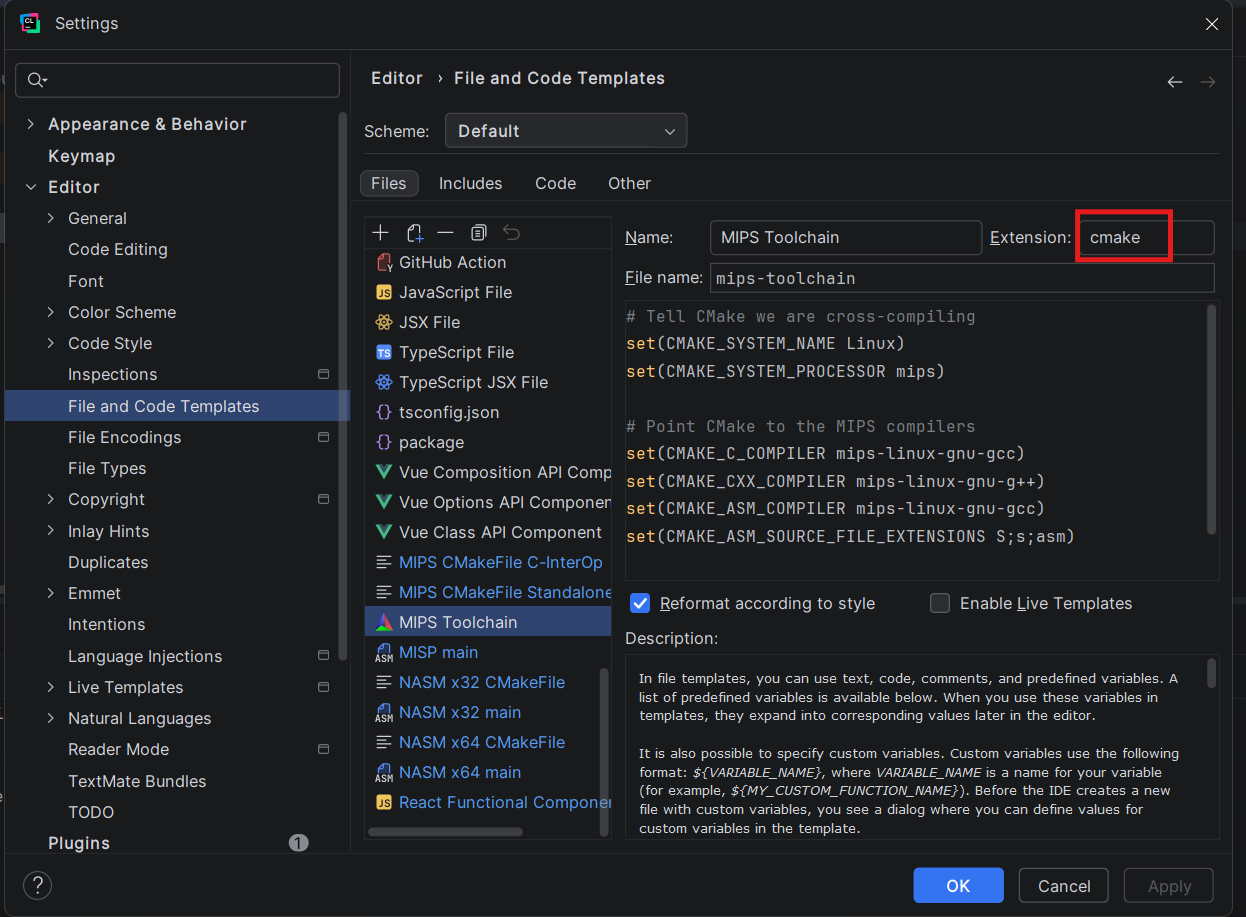This screenshot has height=917, width=1246.
Task: Click the Revert to original template icon
Action: pos(511,232)
